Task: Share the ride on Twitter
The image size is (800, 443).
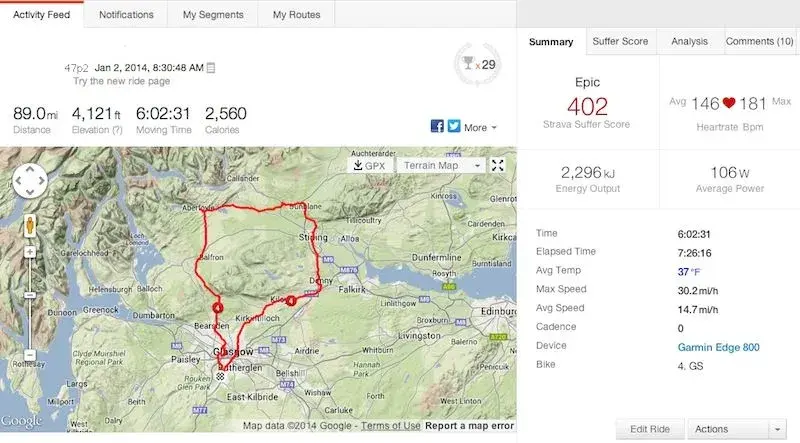Action: tap(454, 126)
